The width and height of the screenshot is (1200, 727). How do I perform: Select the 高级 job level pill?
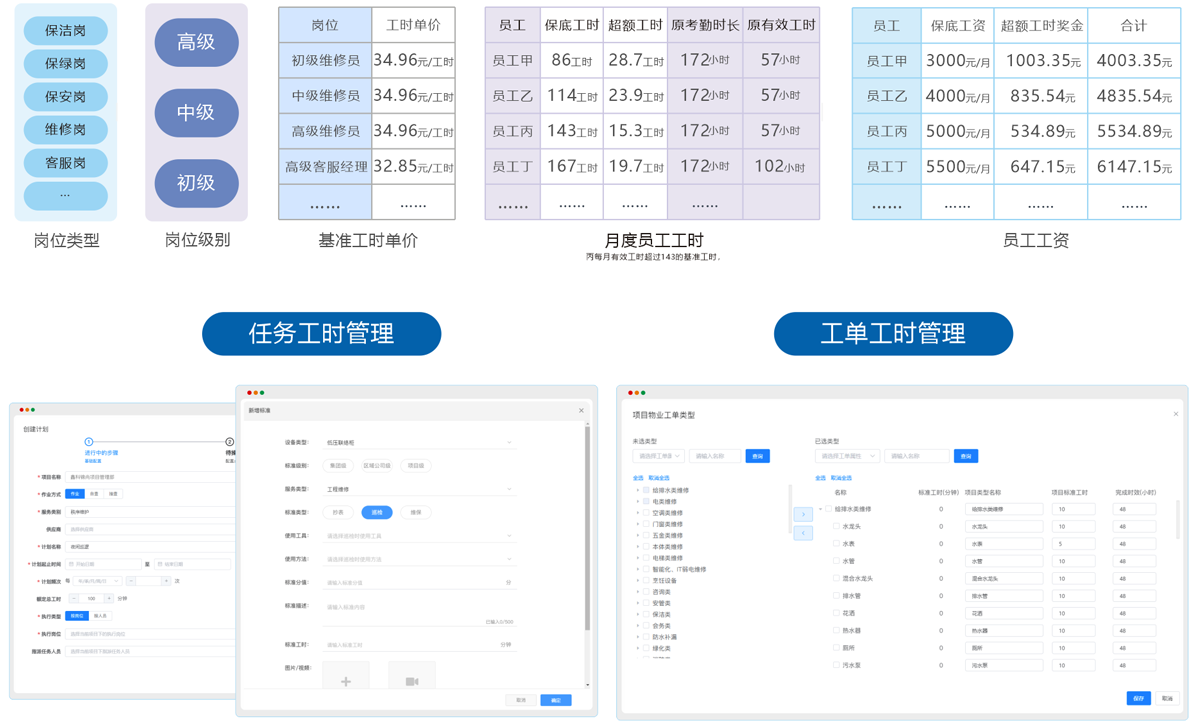pos(196,42)
